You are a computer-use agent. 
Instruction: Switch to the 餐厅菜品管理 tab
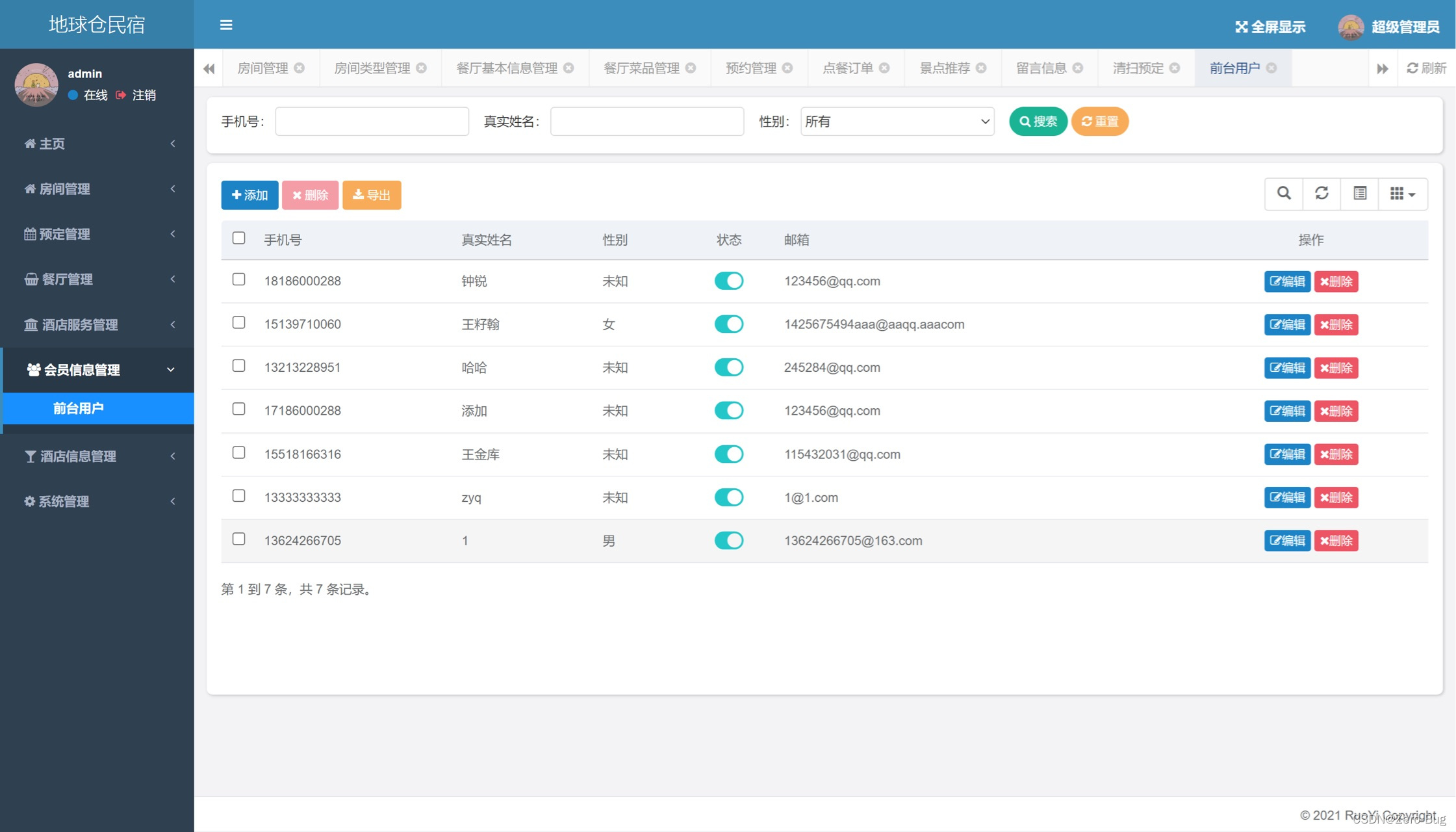pyautogui.click(x=641, y=68)
